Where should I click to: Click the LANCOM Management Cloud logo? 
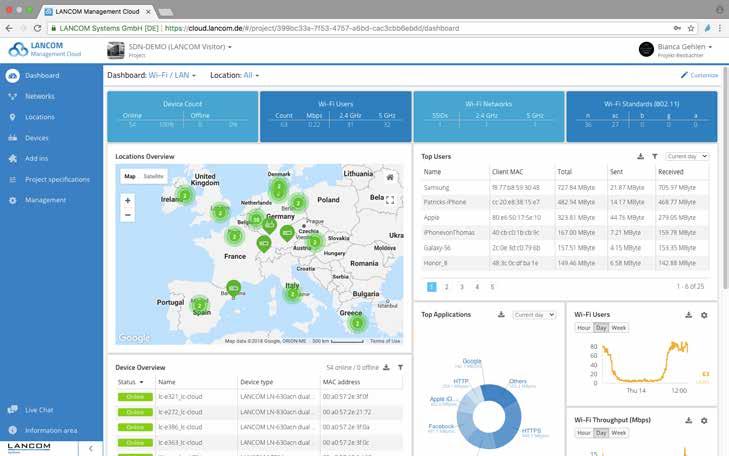pyautogui.click(x=45, y=49)
